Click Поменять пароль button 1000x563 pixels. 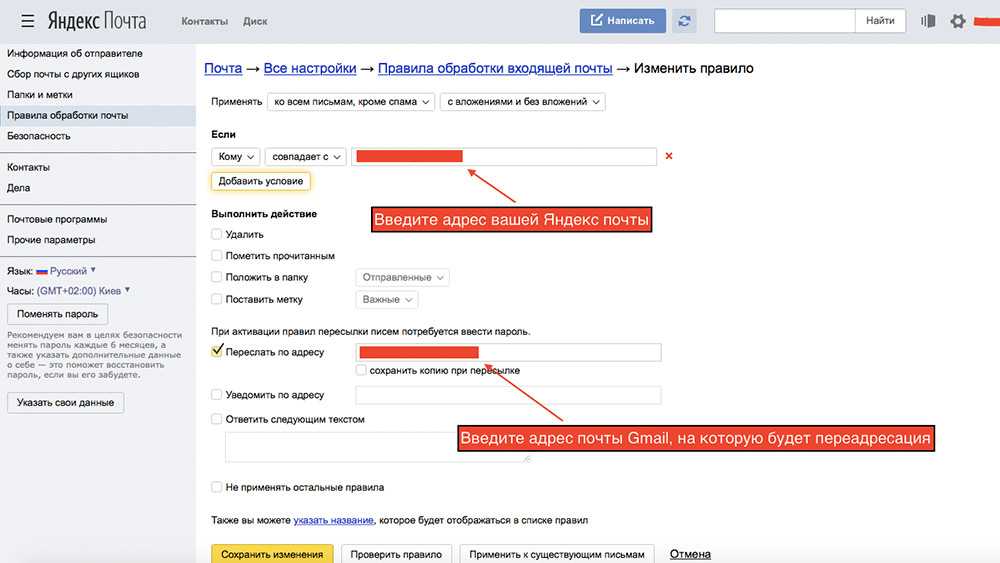57,314
